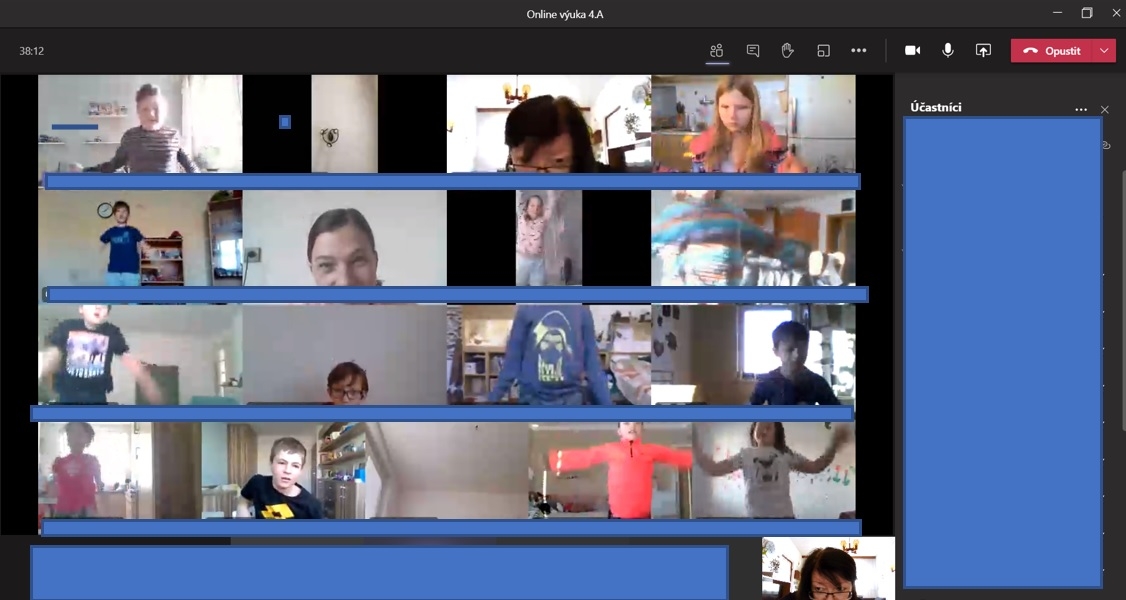Select video of boy in black yellow shirt
This screenshot has height=600, width=1126.
pos(284,470)
